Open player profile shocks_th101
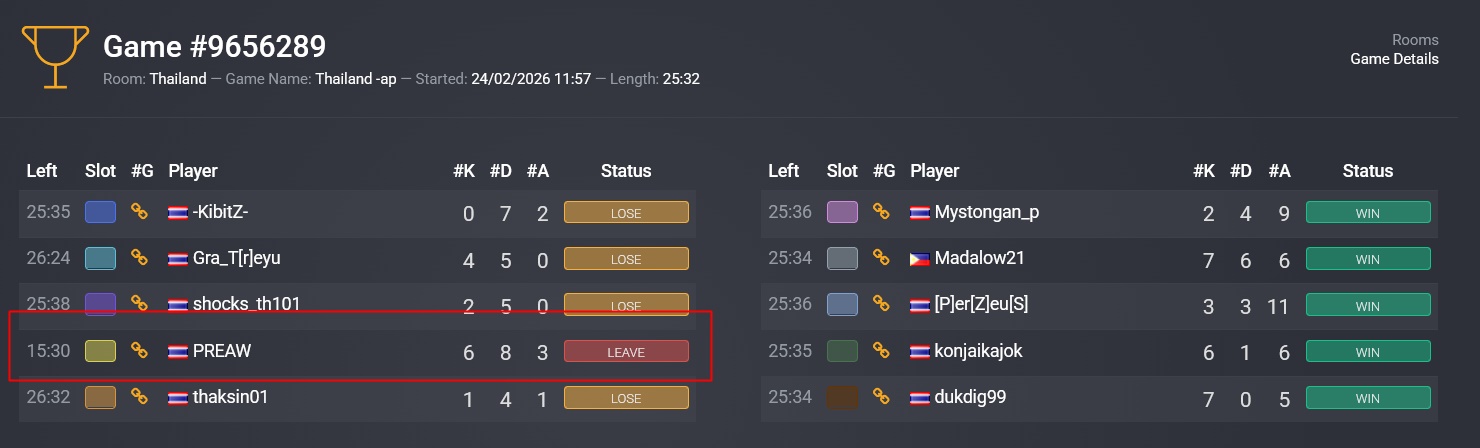The height and width of the screenshot is (448, 1480). pos(246,304)
